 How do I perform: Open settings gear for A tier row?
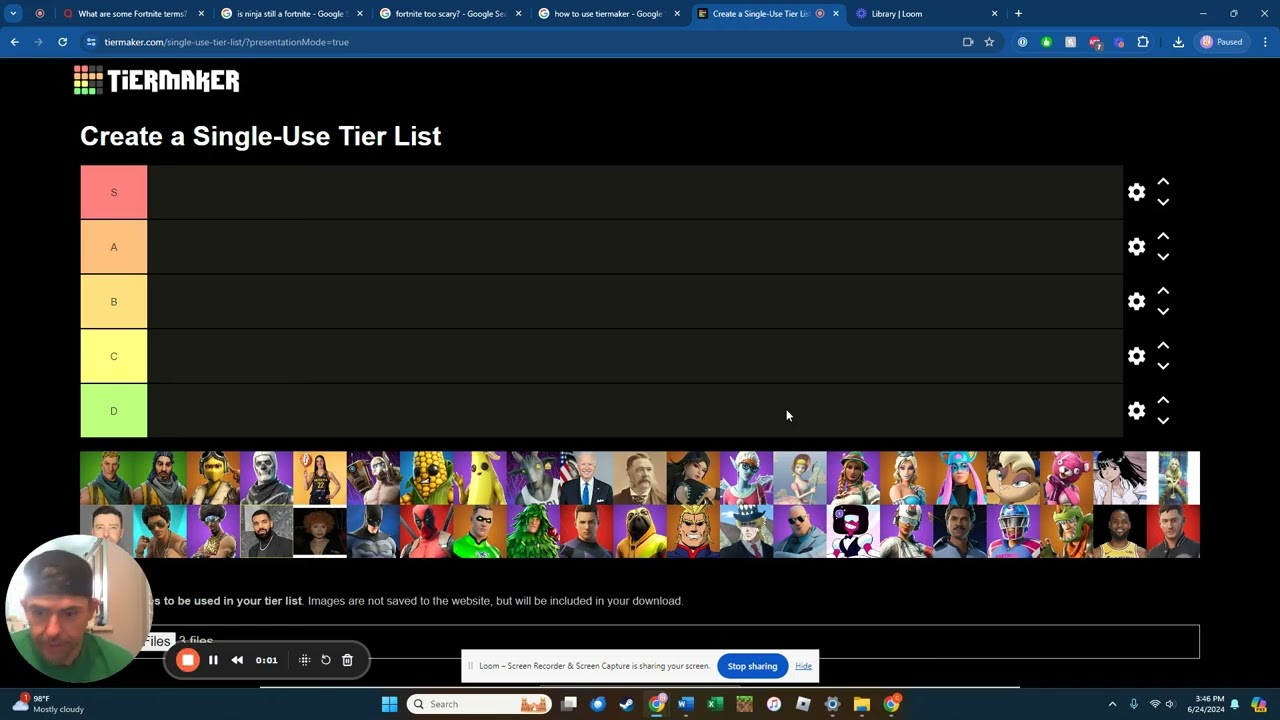1136,247
